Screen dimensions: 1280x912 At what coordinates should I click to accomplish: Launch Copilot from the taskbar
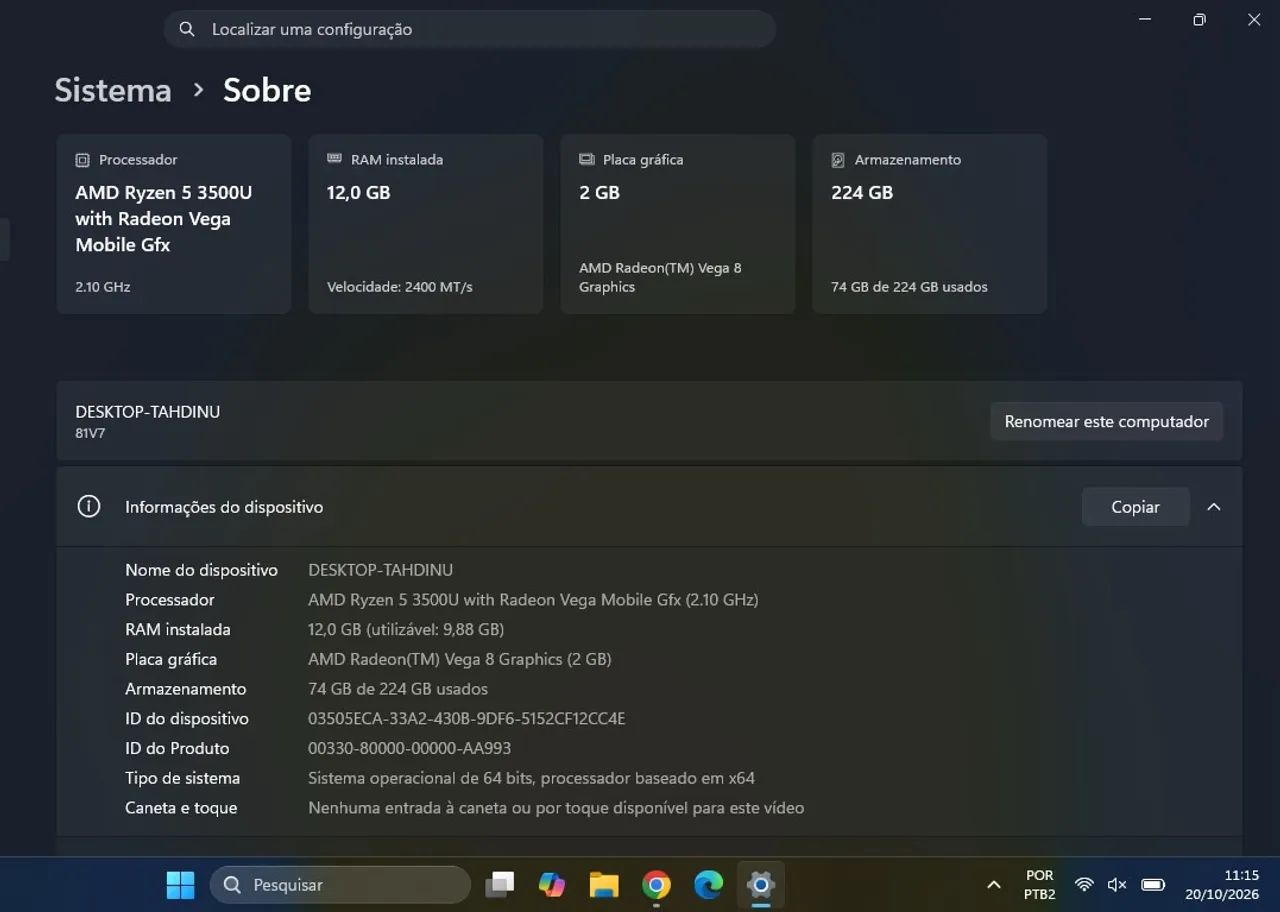point(552,885)
